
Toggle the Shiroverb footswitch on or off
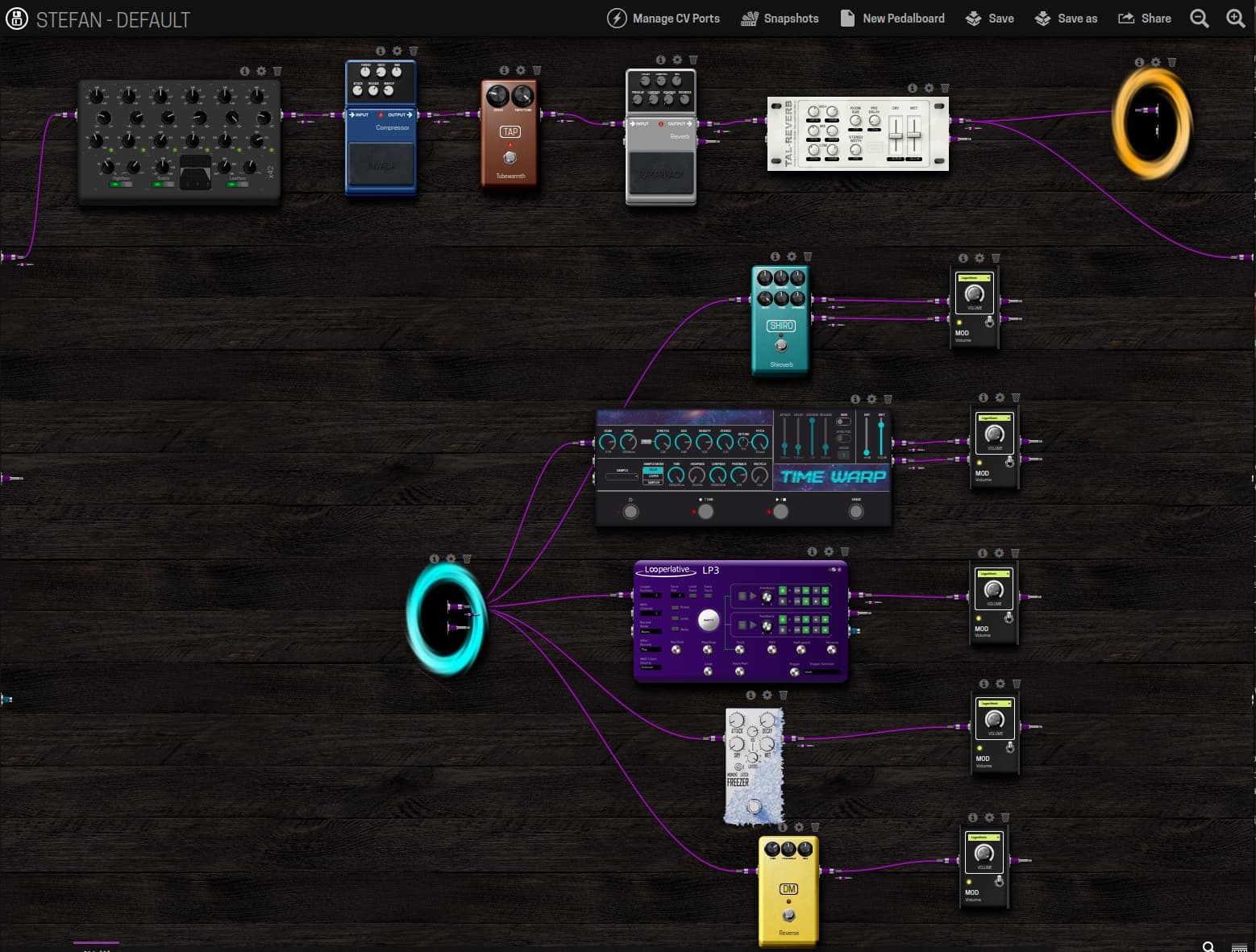(x=780, y=346)
